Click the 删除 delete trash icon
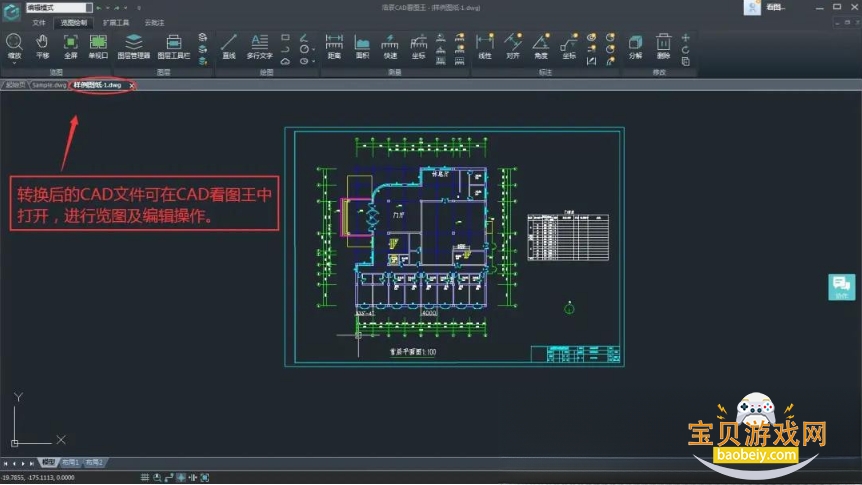Viewport: 862px width, 485px height. coord(664,46)
